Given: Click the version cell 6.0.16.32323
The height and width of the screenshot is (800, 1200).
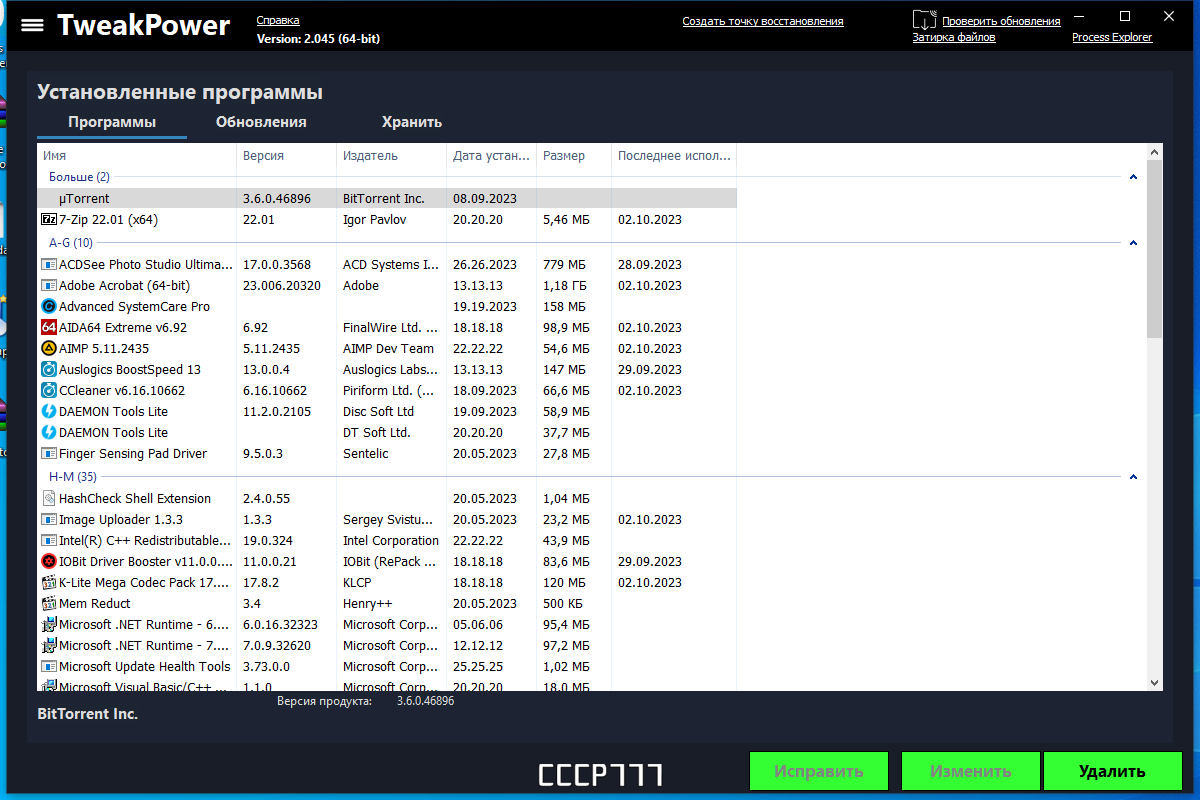Looking at the screenshot, I should point(280,625).
